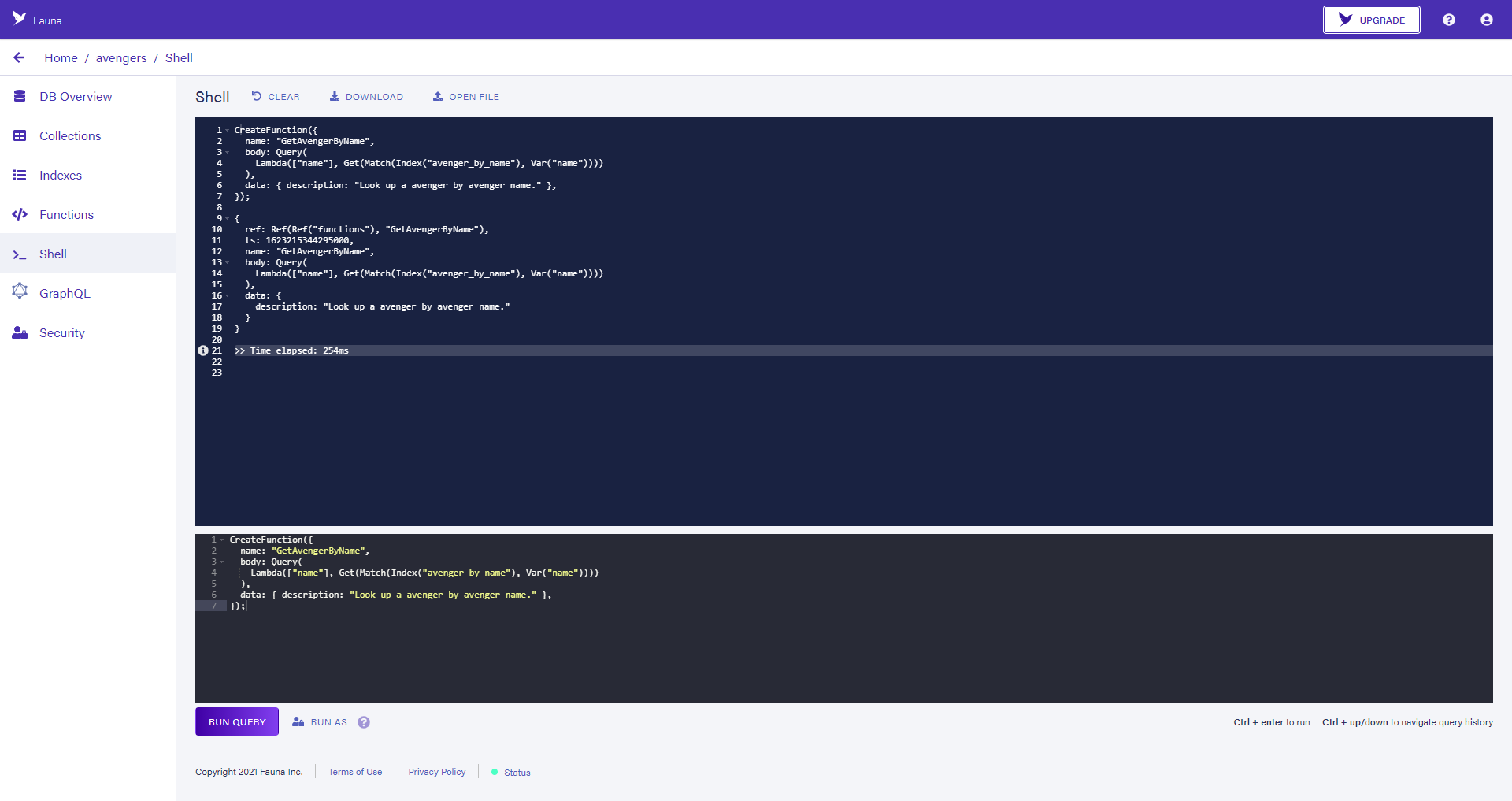Download the shell output

coord(366,97)
